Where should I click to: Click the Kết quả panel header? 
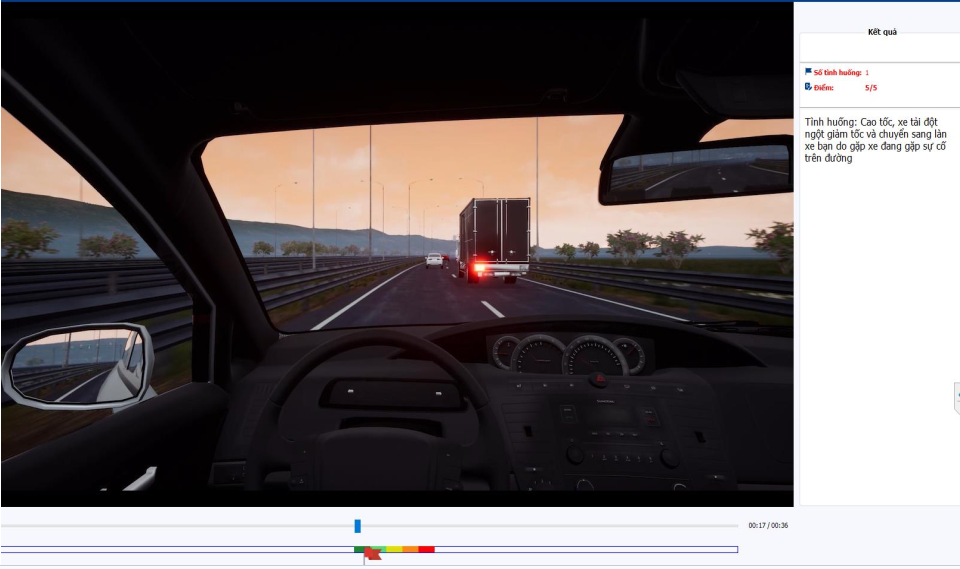click(881, 32)
